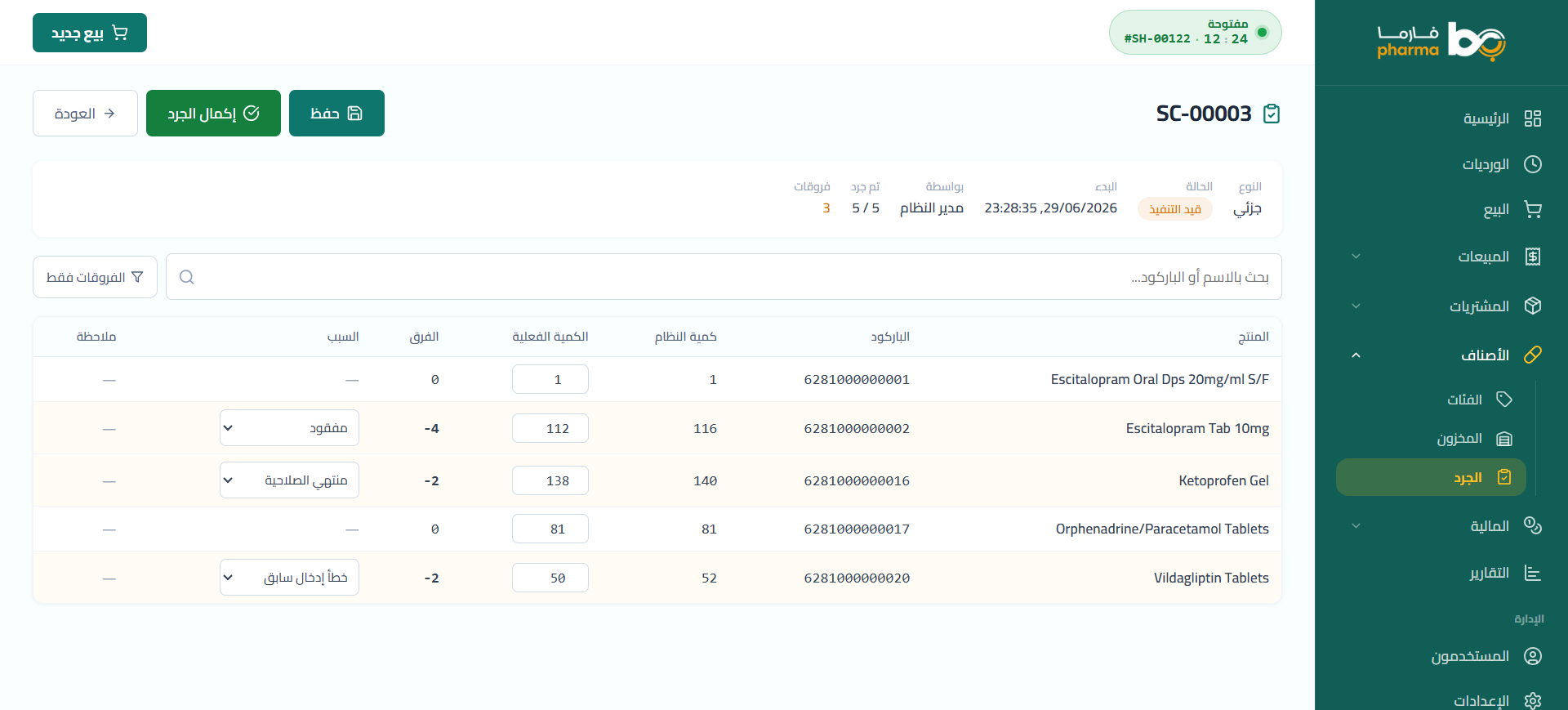Open the منتهي الصلاحية reason dropdown
The height and width of the screenshot is (710, 1568).
[289, 480]
